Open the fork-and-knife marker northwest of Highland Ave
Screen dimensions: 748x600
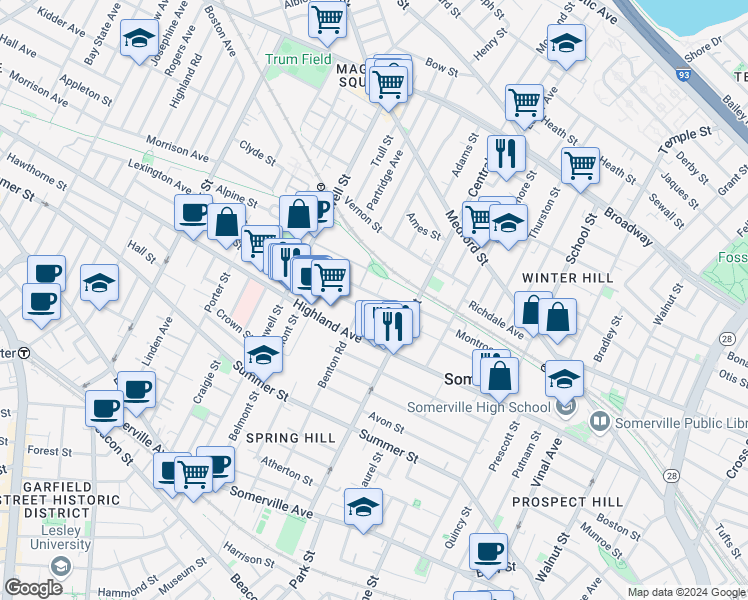click(291, 263)
